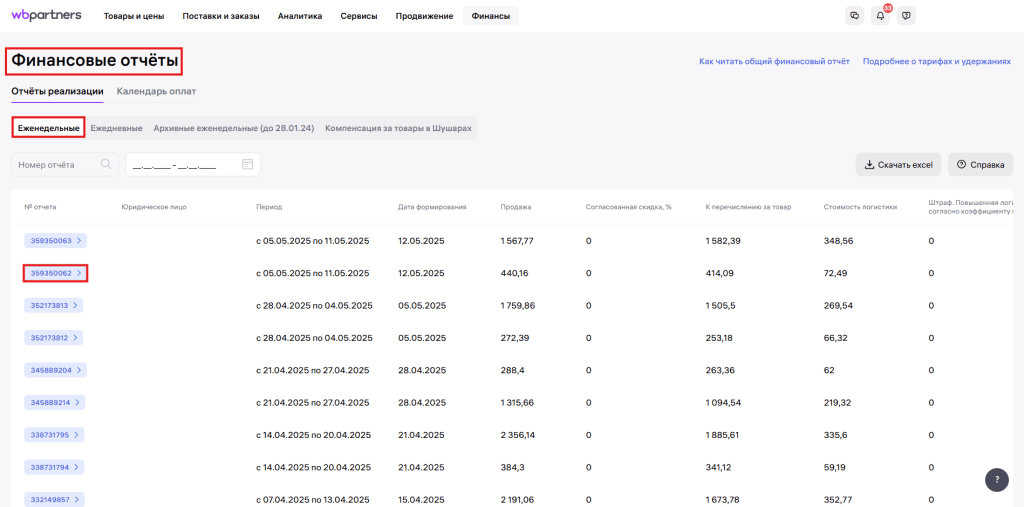Click the № отчета column header

(x=40, y=207)
